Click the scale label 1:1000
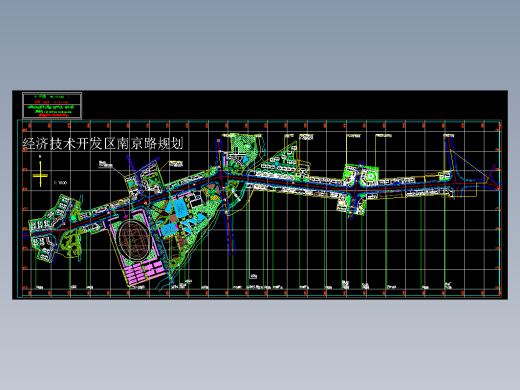 (x=60, y=183)
